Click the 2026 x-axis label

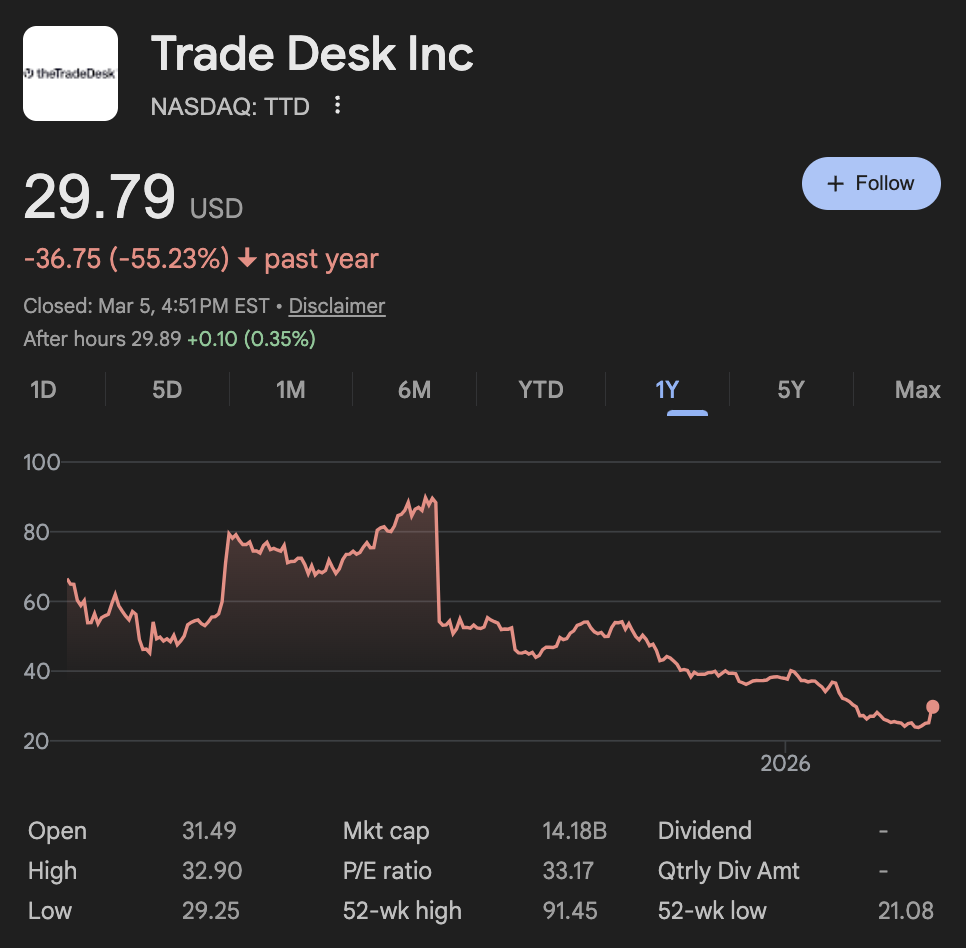click(786, 764)
